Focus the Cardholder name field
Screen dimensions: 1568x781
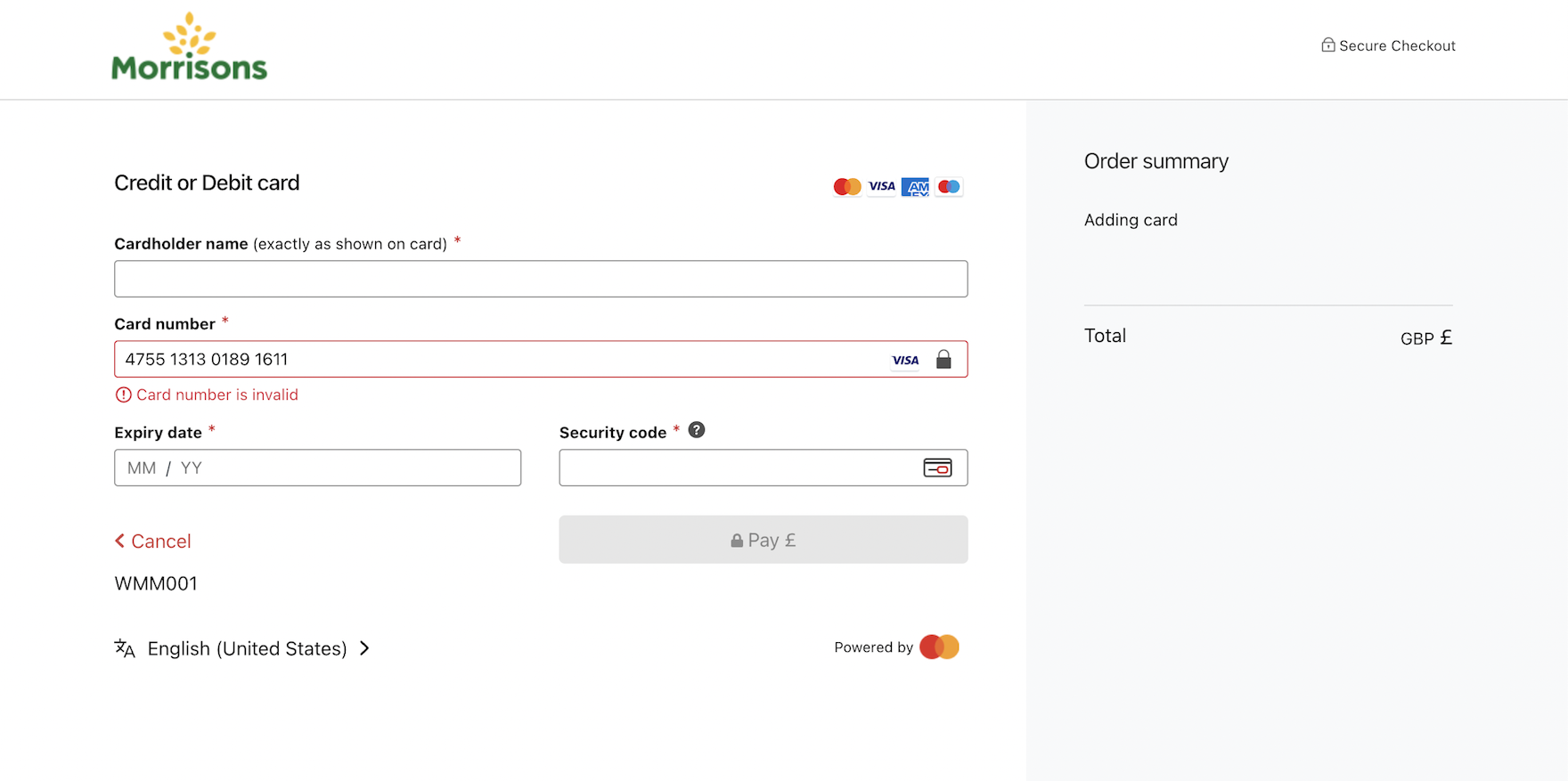coord(541,280)
